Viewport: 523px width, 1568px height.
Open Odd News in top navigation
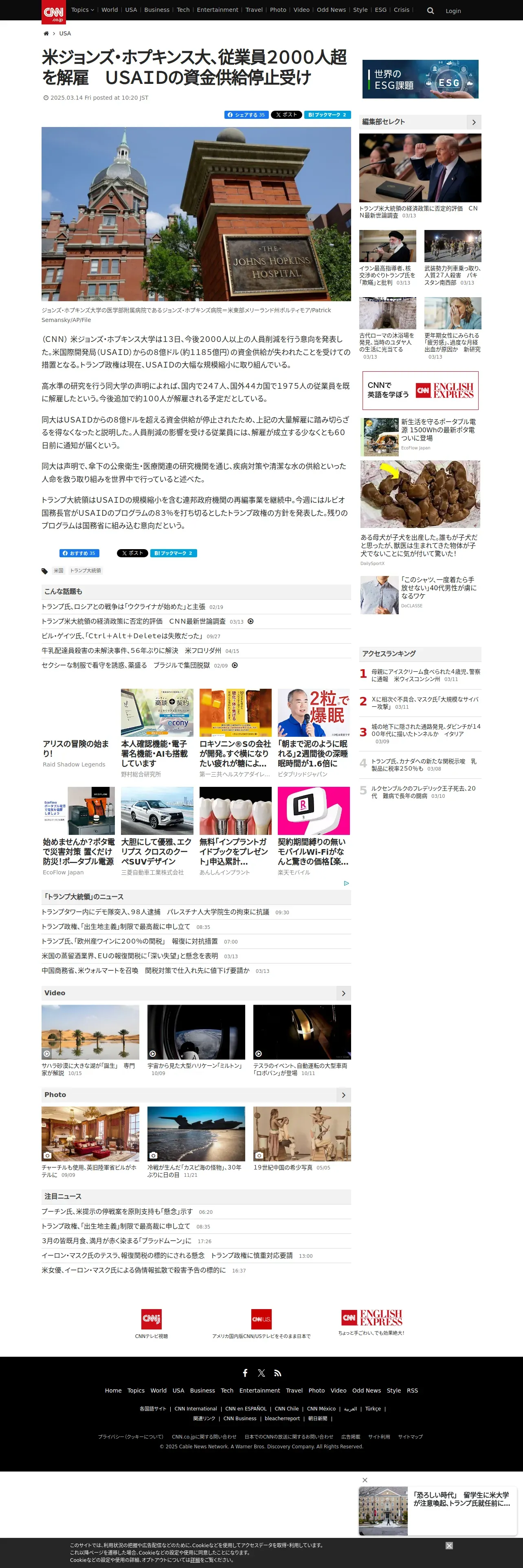[331, 10]
